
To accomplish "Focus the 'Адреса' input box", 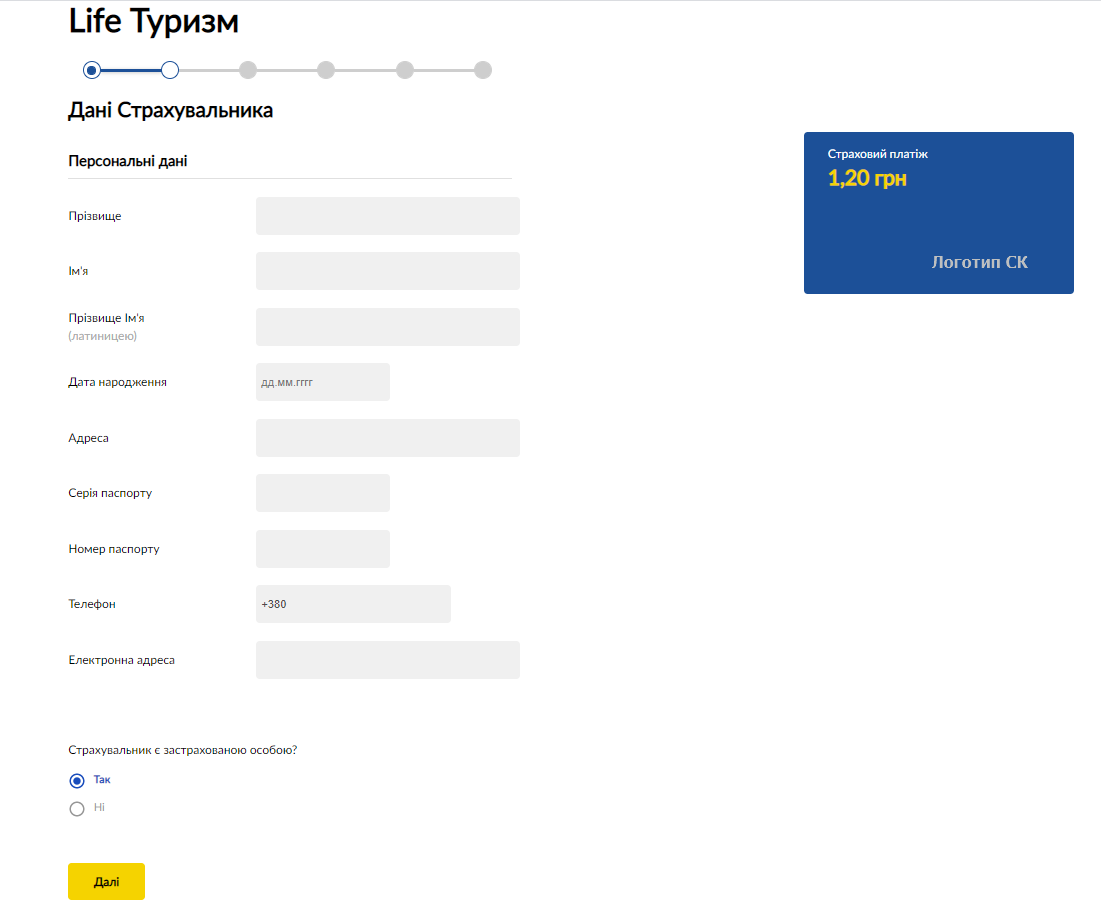I will coord(387,438).
